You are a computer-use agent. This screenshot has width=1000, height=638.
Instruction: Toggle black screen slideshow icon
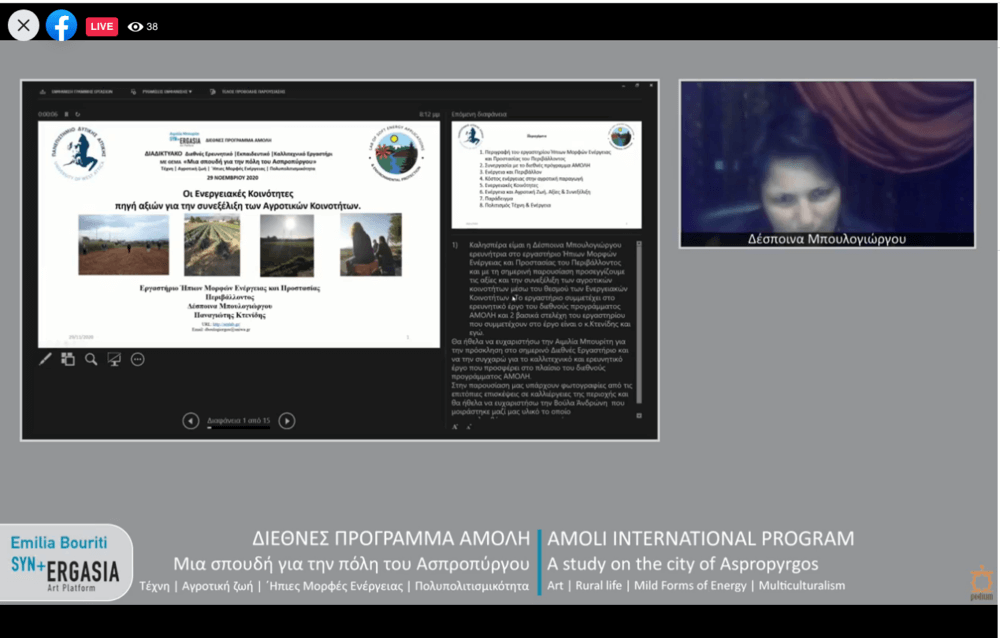(x=114, y=359)
